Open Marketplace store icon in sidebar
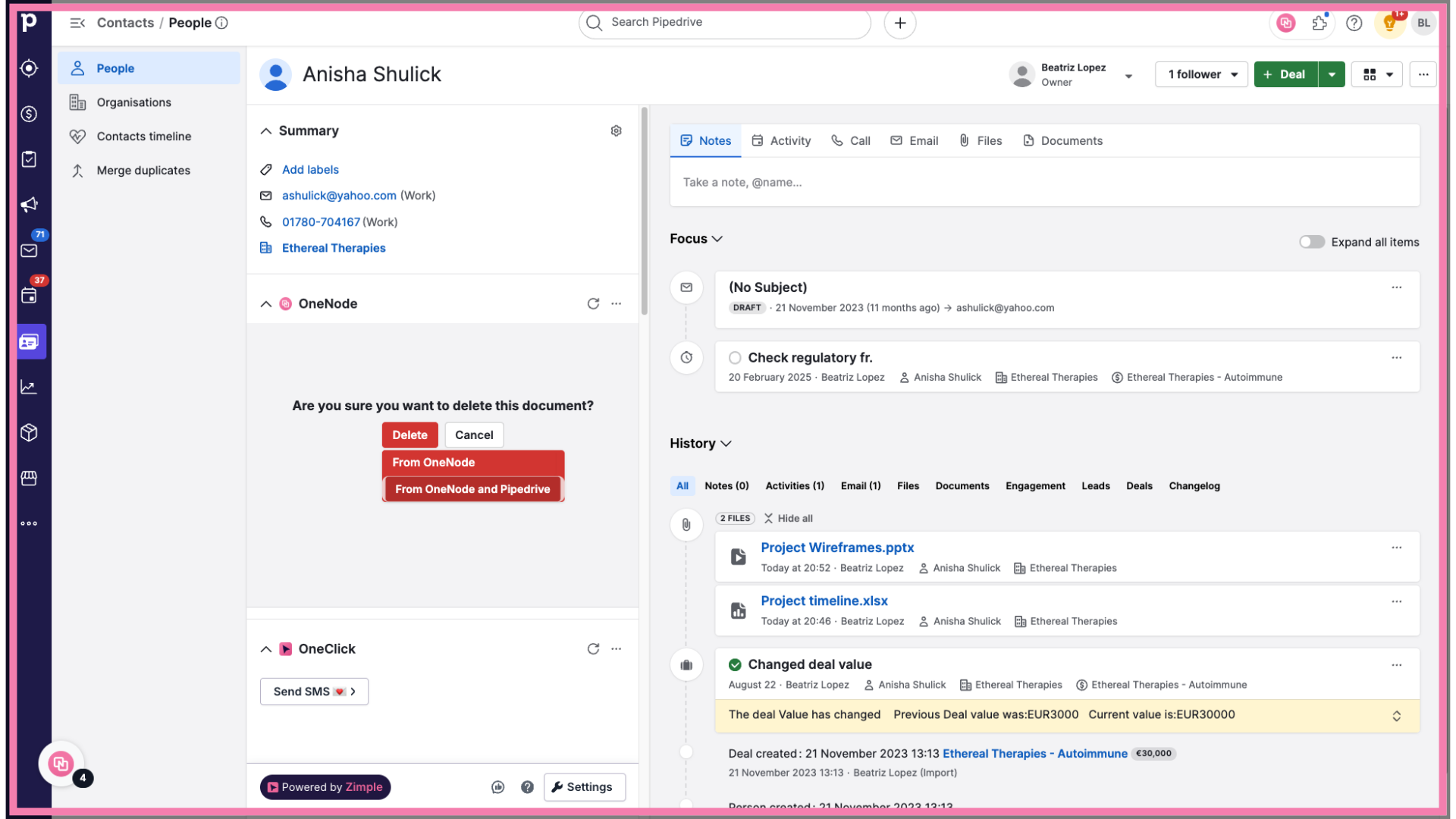This screenshot has width=1456, height=819. (x=29, y=478)
